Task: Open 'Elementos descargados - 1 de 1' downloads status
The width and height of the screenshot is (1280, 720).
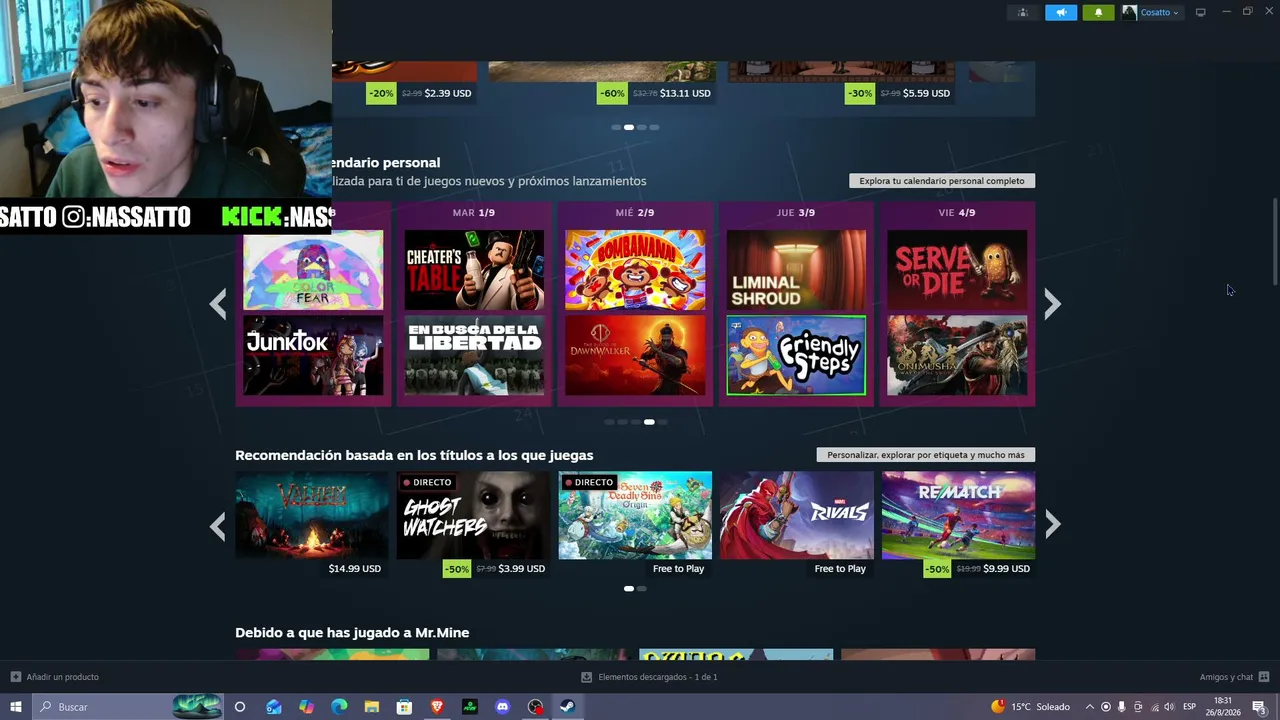Action: tap(649, 677)
